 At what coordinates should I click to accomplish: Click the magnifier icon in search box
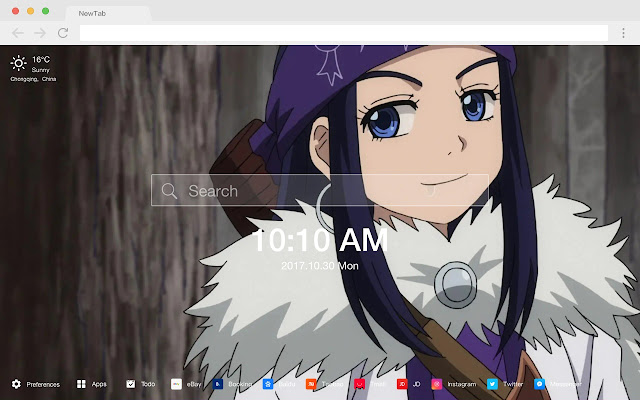pyautogui.click(x=169, y=191)
